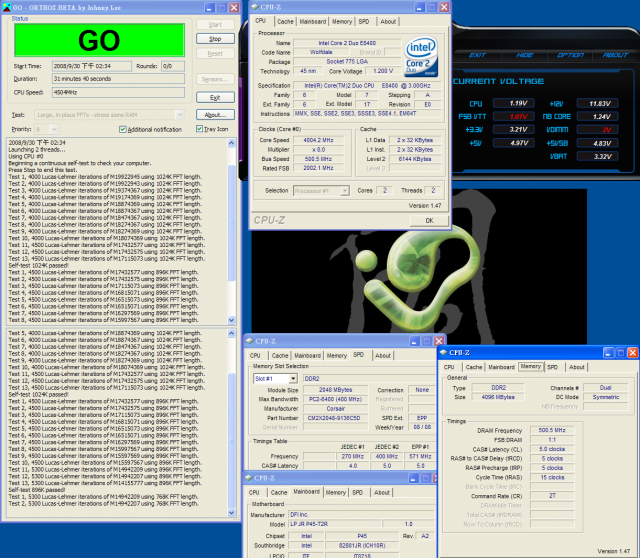Viewport: 640px width, 558px height.
Task: Click the Memory window CPU-Z title icon
Action: (x=443, y=353)
